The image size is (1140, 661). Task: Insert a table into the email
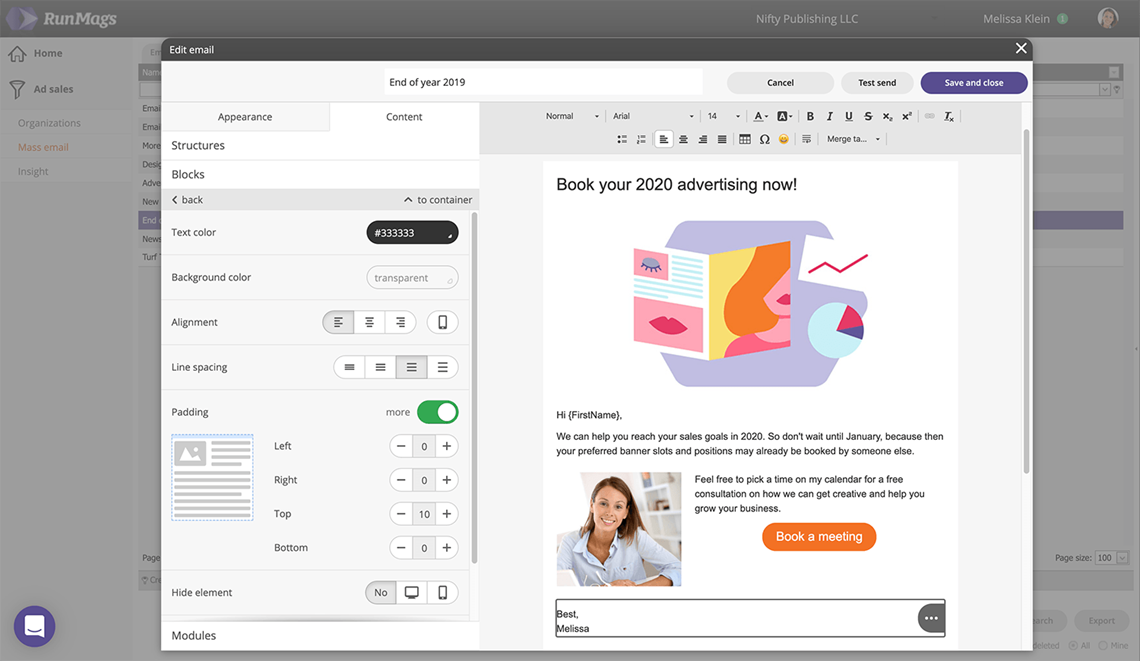click(744, 139)
